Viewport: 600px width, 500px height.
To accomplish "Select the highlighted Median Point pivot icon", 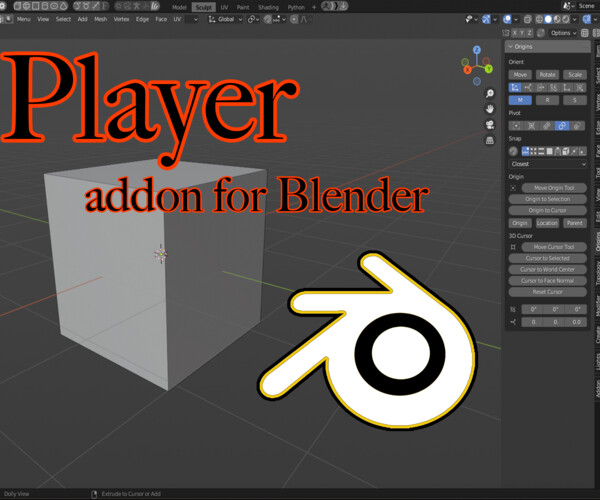I will (562, 126).
